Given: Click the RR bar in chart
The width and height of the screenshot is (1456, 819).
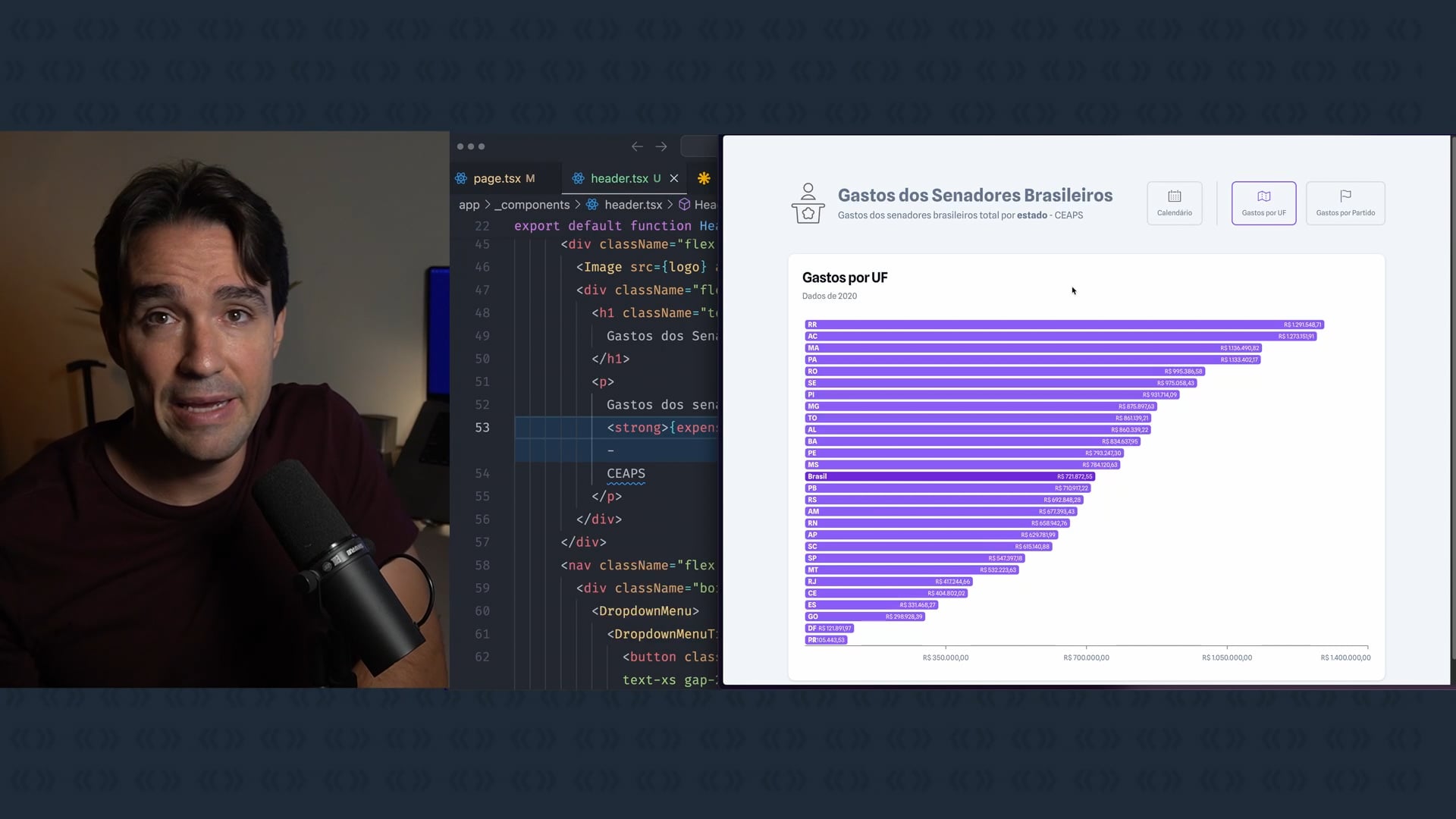Looking at the screenshot, I should click(1062, 325).
